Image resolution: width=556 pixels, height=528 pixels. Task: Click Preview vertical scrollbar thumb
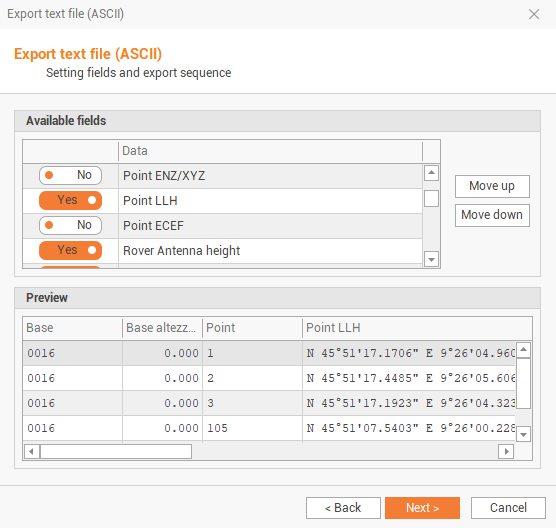point(523,383)
